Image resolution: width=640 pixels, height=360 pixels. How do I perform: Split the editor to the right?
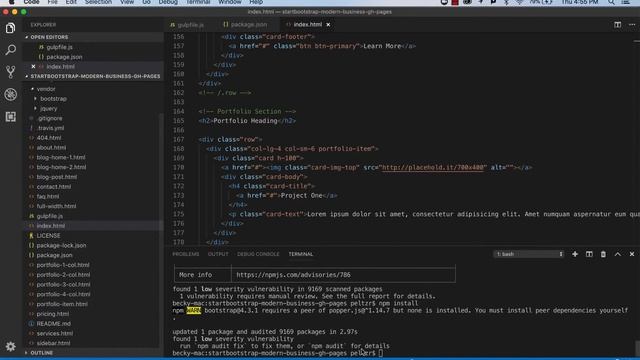click(617, 25)
